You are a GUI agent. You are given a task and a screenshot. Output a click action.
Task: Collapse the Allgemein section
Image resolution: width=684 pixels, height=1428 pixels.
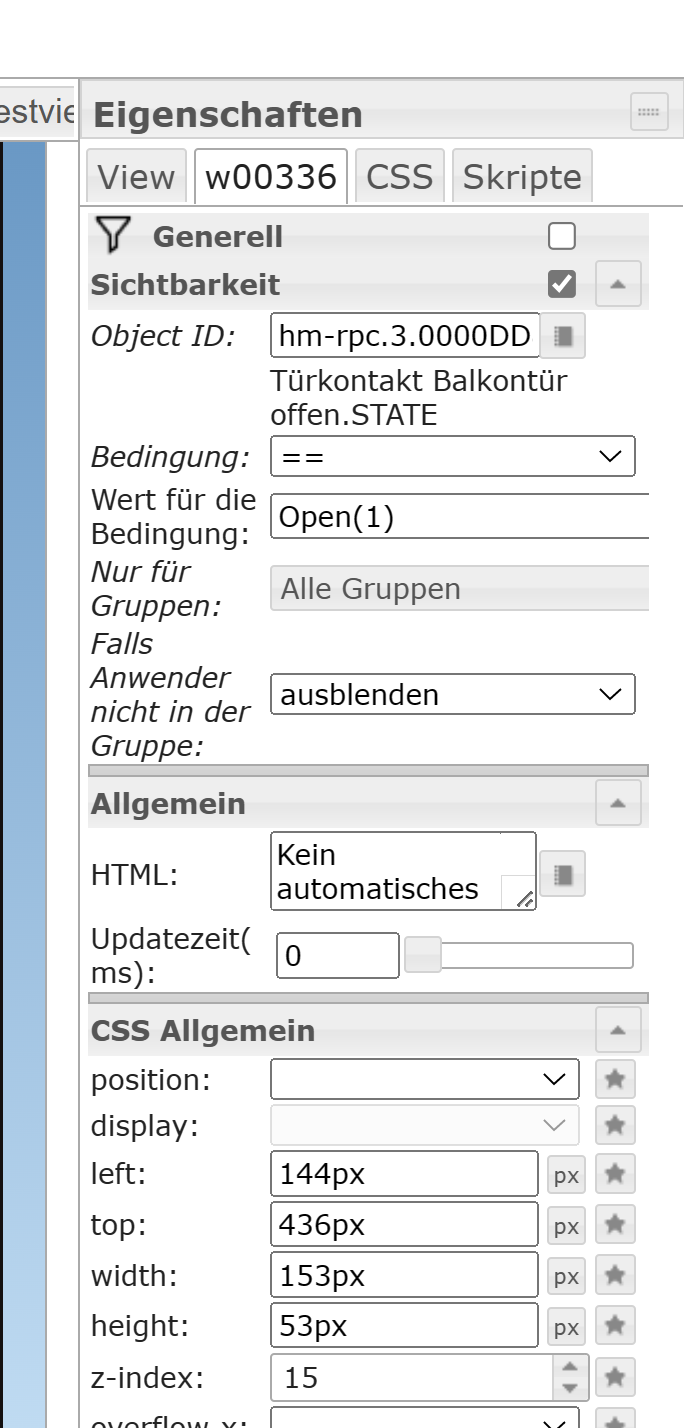(x=618, y=803)
